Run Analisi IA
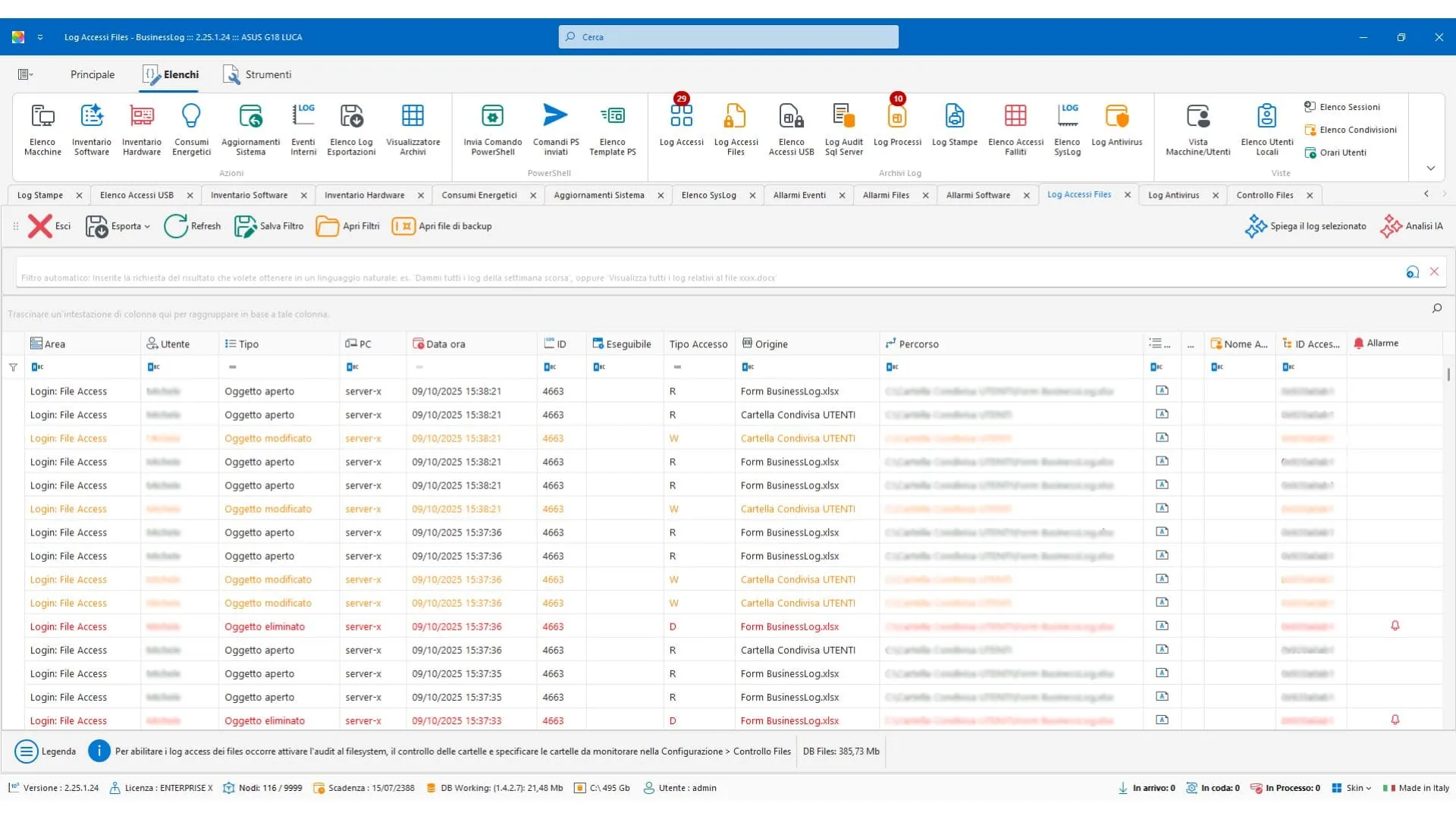The height and width of the screenshot is (819, 1456). 1411,226
